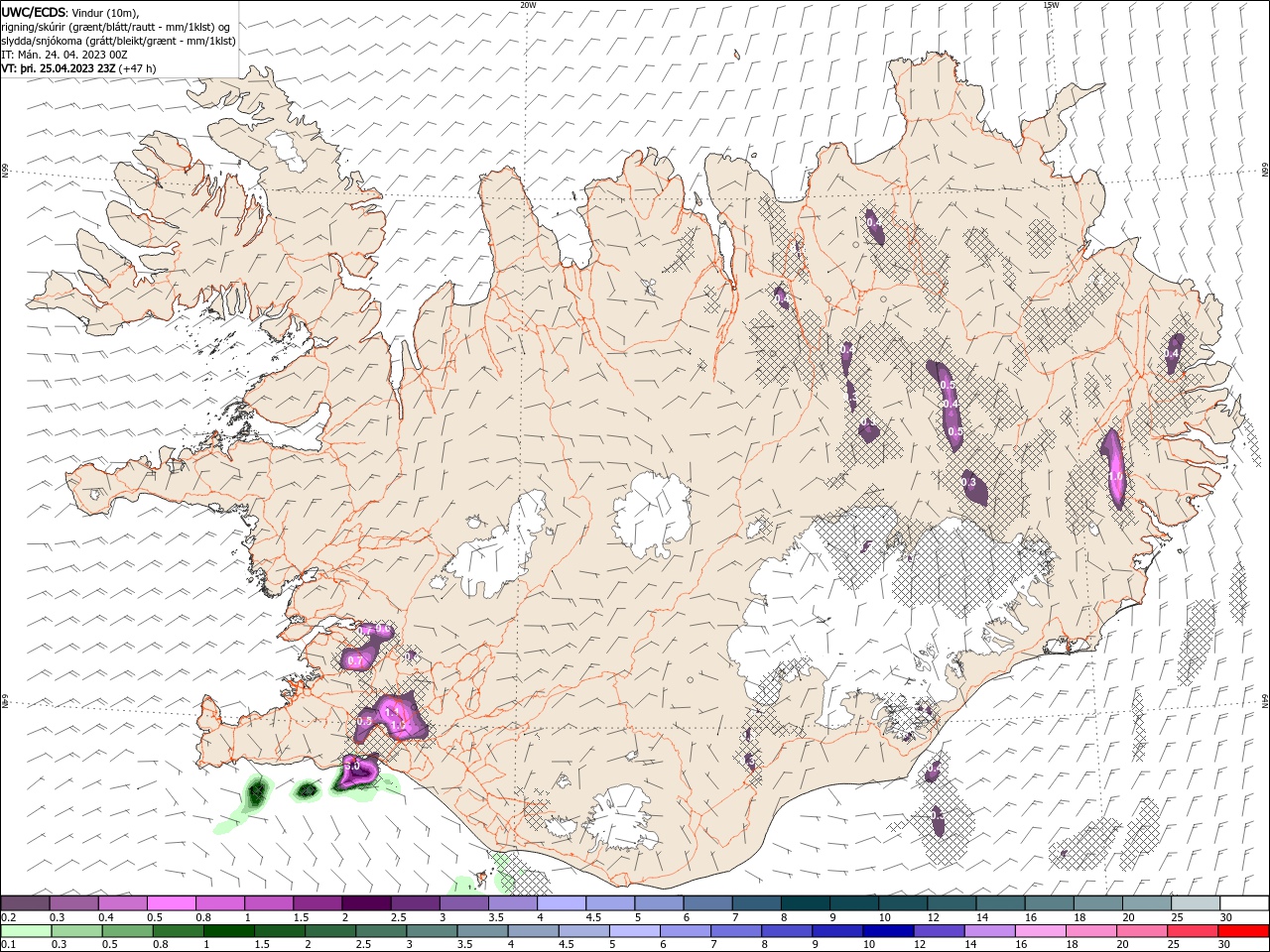Click the 12 label under bottom legend

point(920,945)
